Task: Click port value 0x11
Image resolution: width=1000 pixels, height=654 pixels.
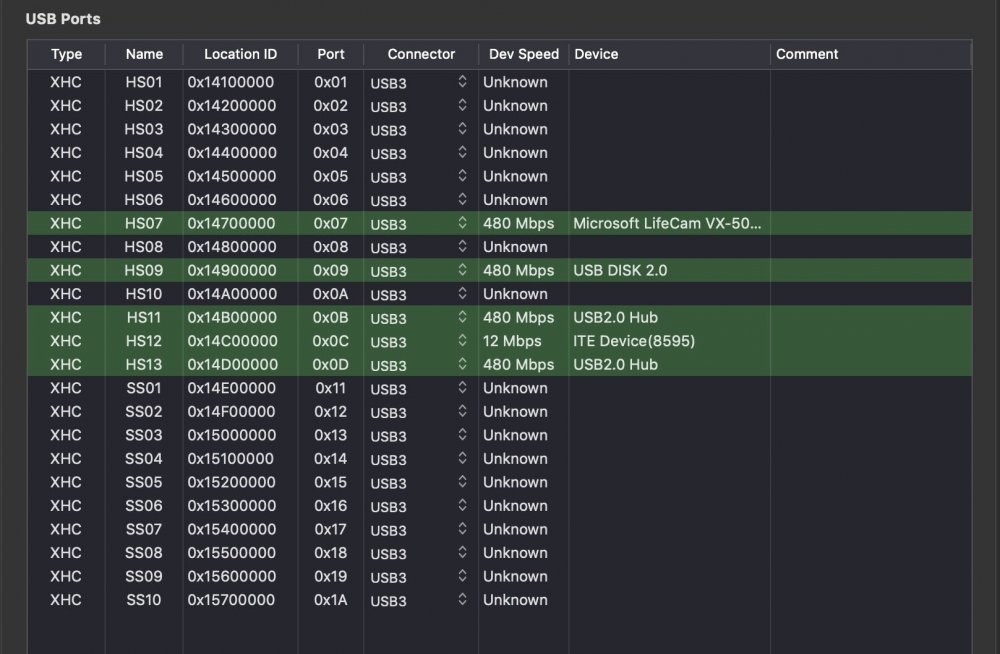Action: coord(330,388)
